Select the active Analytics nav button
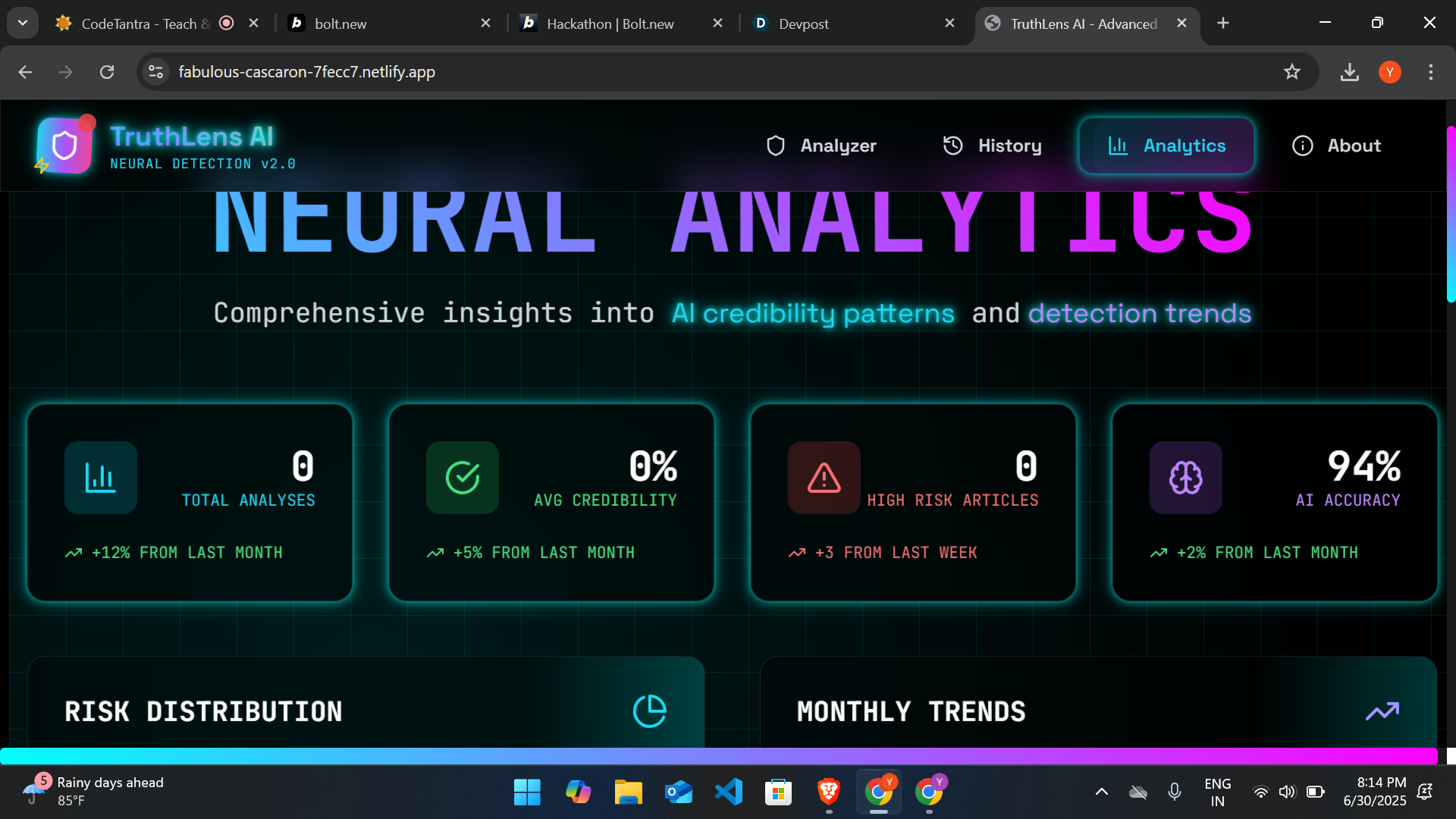The image size is (1456, 819). (1166, 146)
